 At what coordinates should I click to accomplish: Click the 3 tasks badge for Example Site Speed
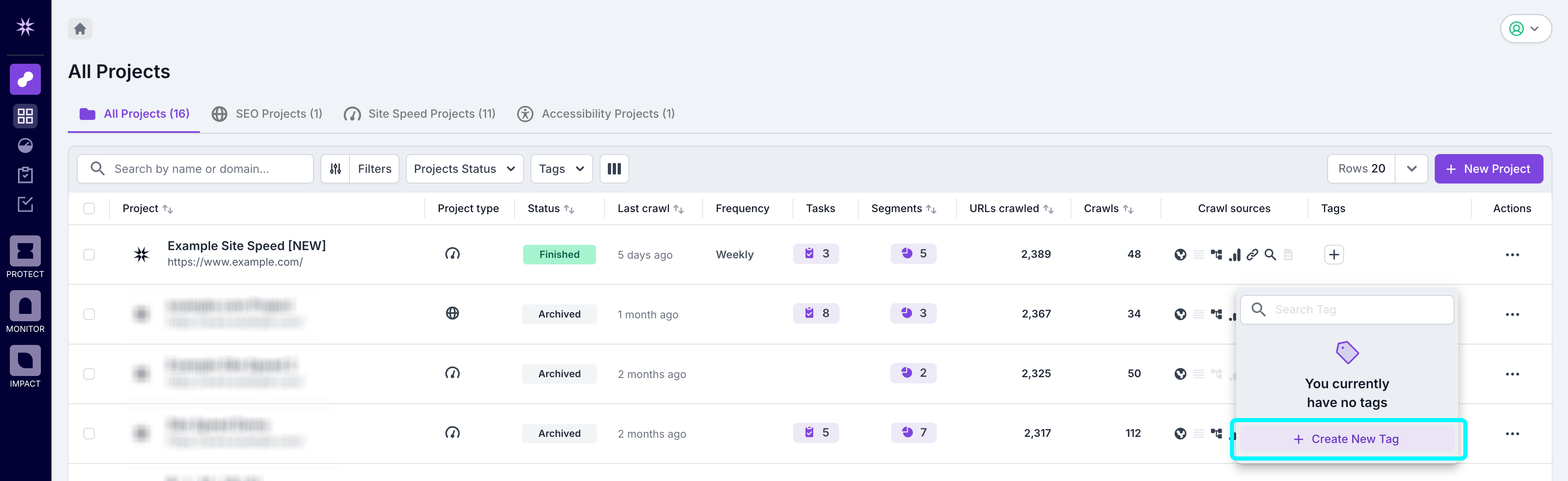(815, 253)
